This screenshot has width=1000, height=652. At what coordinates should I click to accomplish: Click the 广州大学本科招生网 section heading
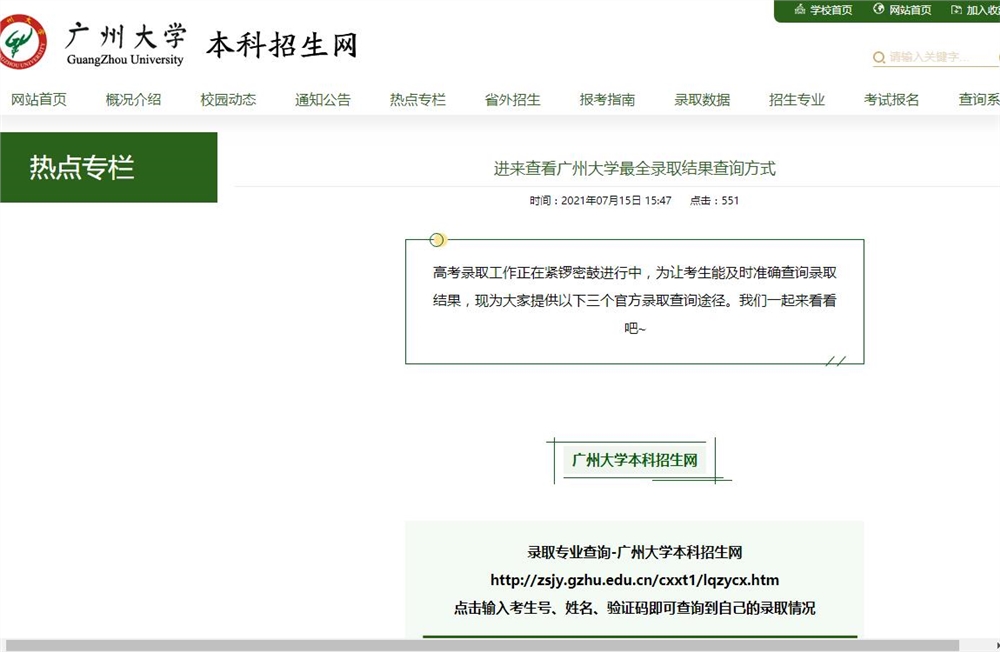tap(635, 460)
